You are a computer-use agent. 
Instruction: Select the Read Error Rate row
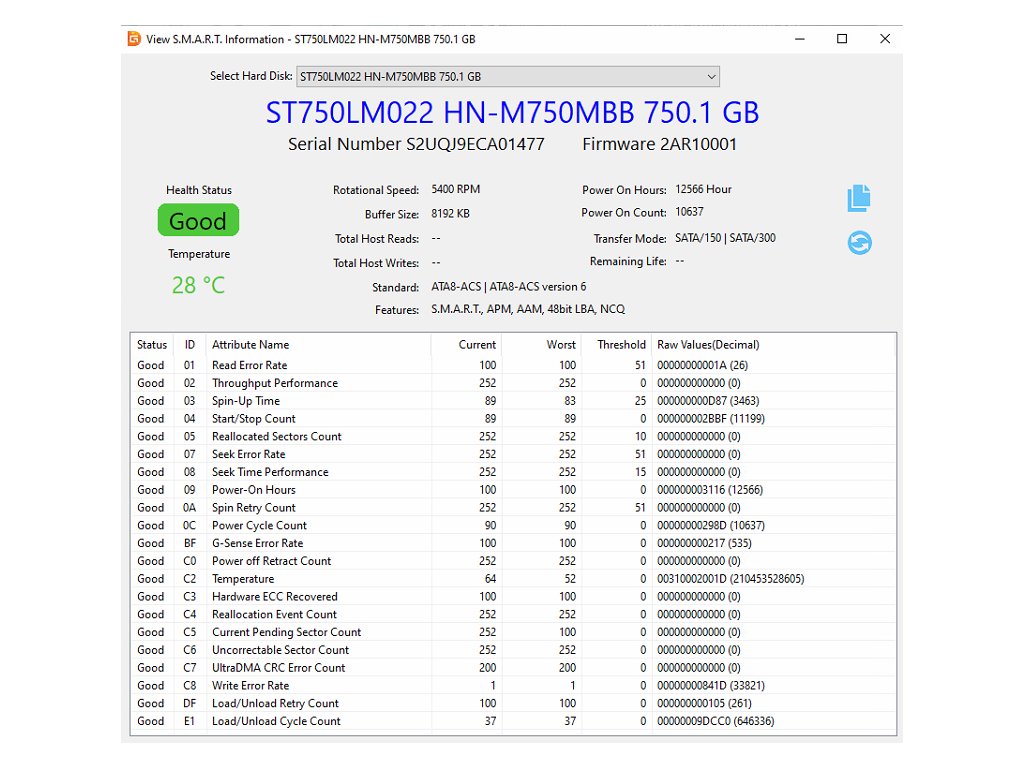click(x=513, y=365)
